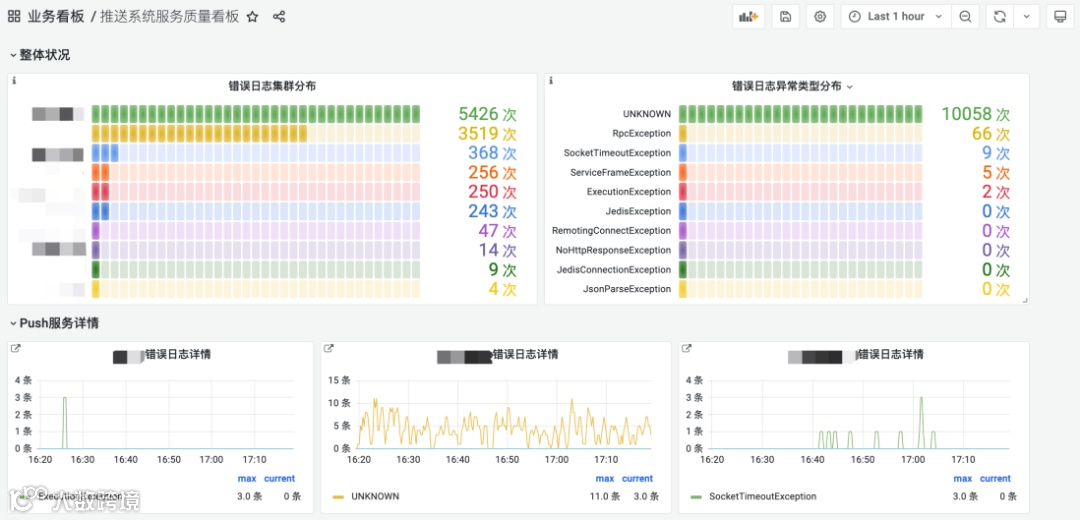Click the 66 次 RpcException value
Screen dimensions: 1080x520
990,134
